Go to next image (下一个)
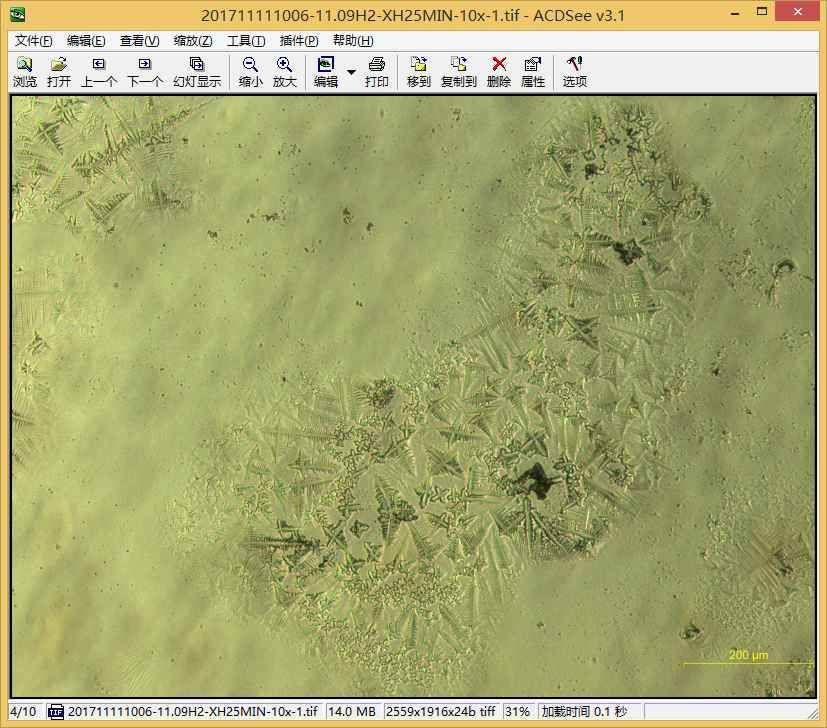 [145, 72]
